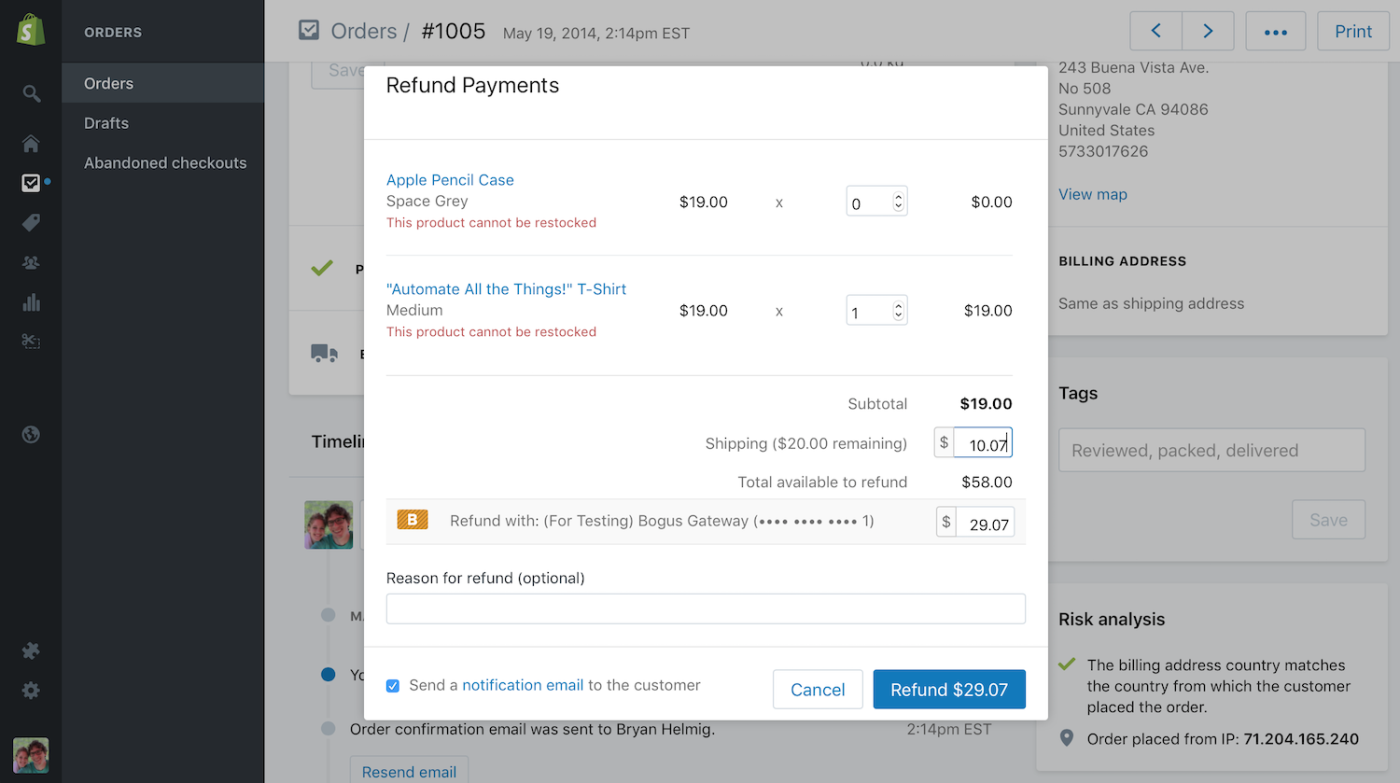This screenshot has height=783, width=1400.
Task: Open the Apple Pencil Case product link
Action: [450, 180]
